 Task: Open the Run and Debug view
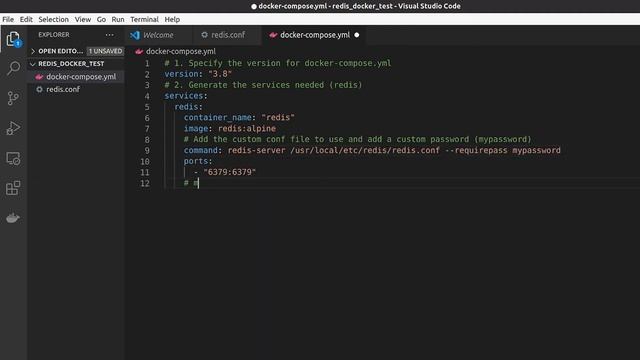pos(13,128)
